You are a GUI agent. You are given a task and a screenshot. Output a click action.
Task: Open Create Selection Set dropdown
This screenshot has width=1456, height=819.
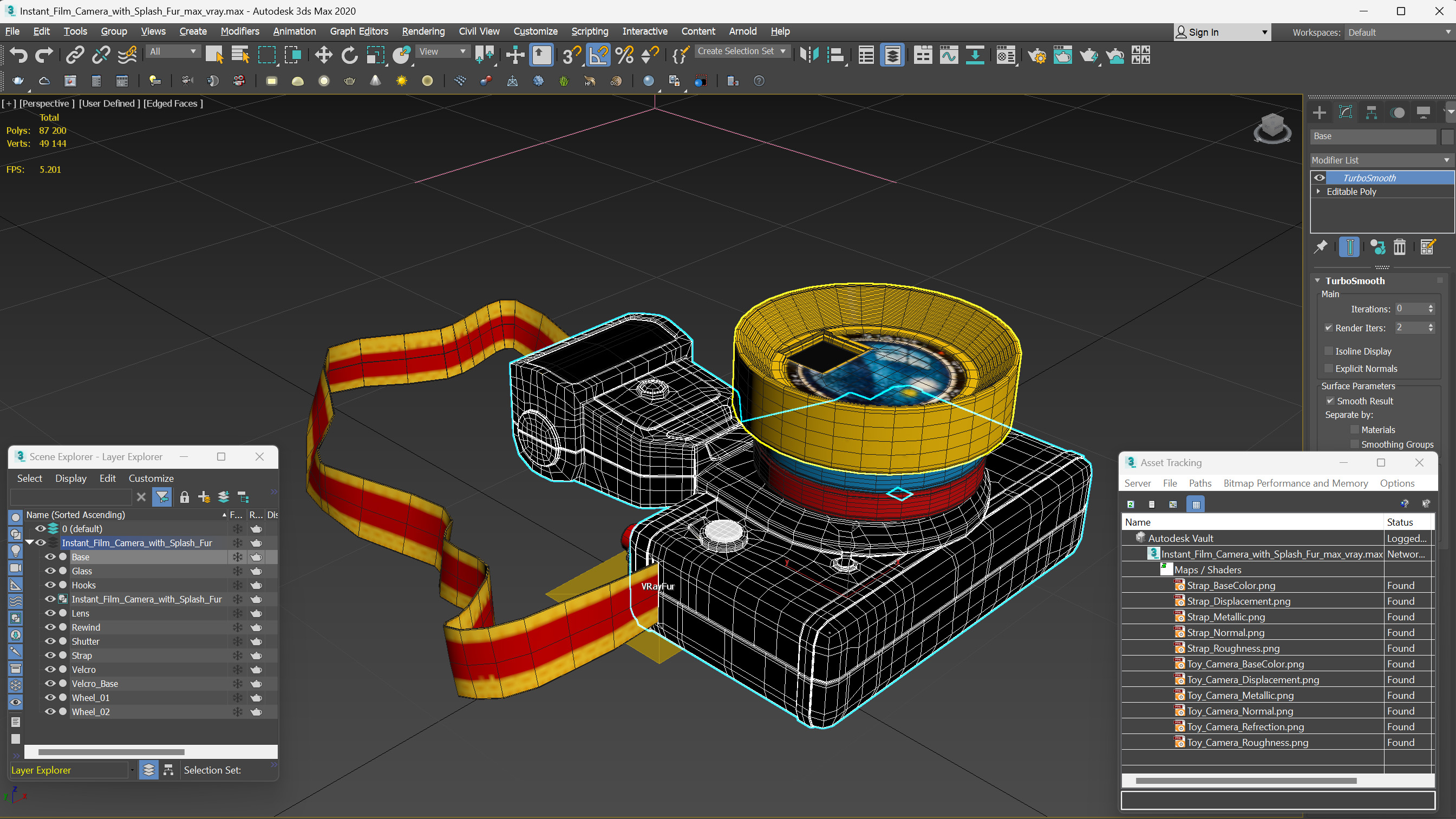click(742, 51)
